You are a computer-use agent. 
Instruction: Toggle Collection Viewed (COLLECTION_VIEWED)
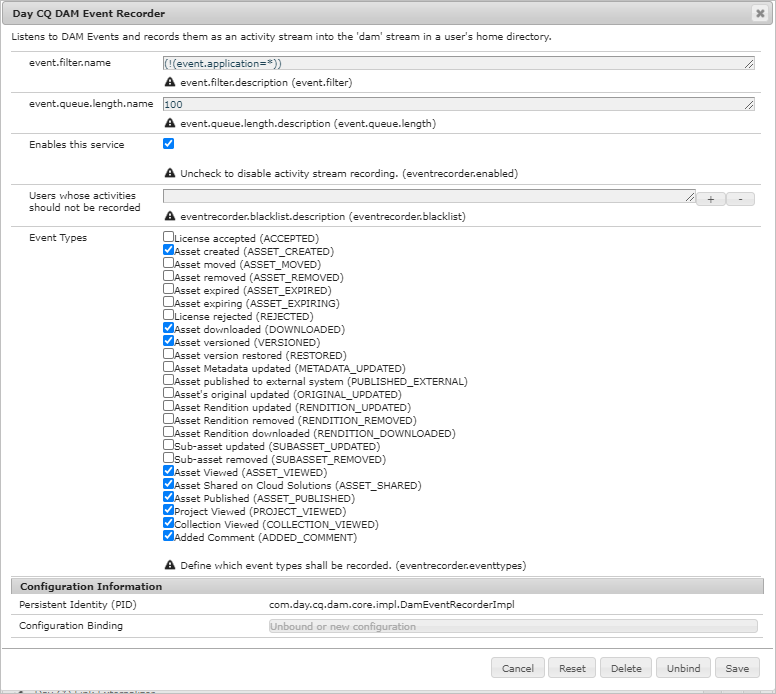pos(168,523)
